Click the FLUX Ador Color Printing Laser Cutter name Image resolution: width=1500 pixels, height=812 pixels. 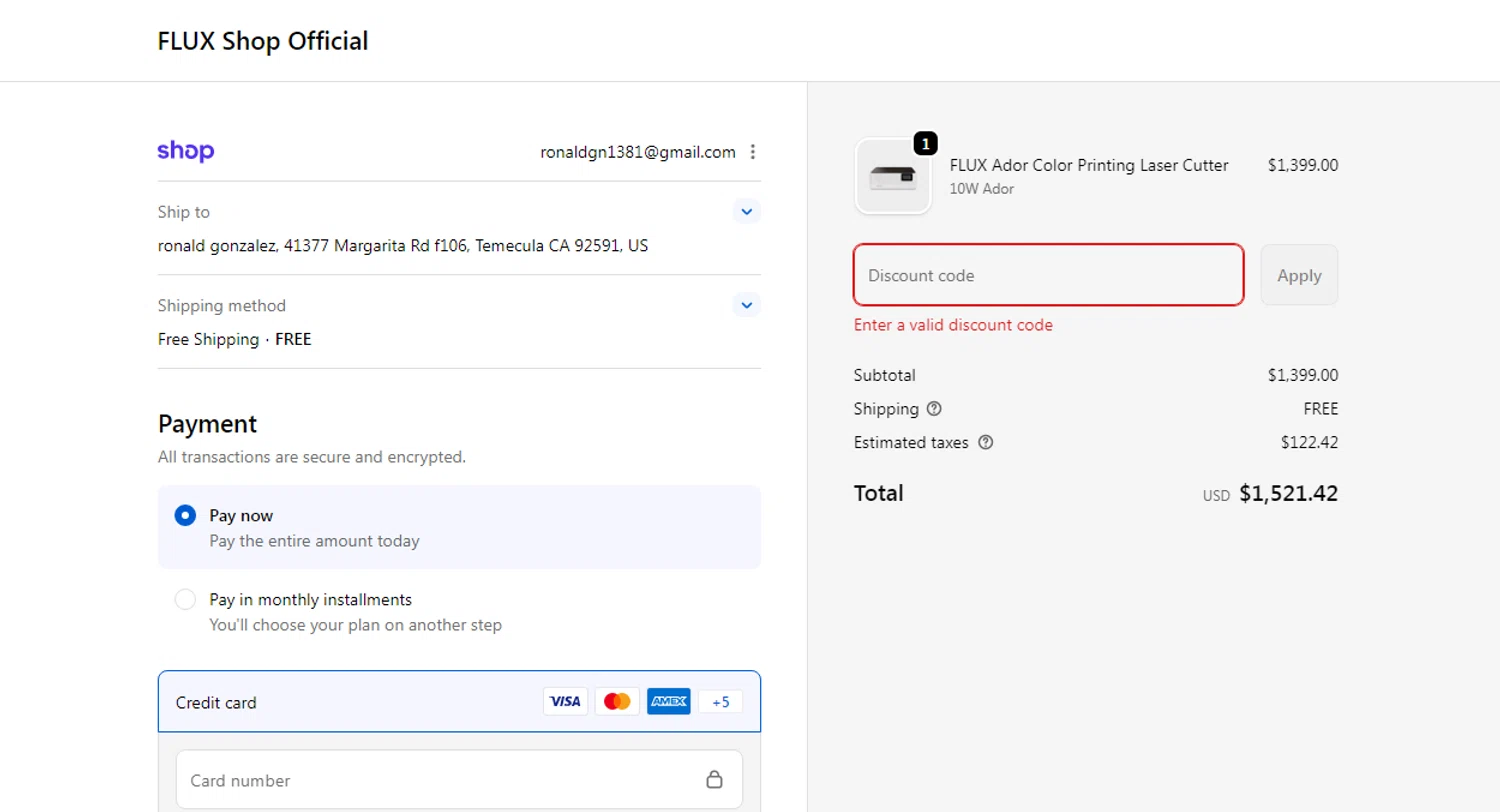click(x=1089, y=165)
